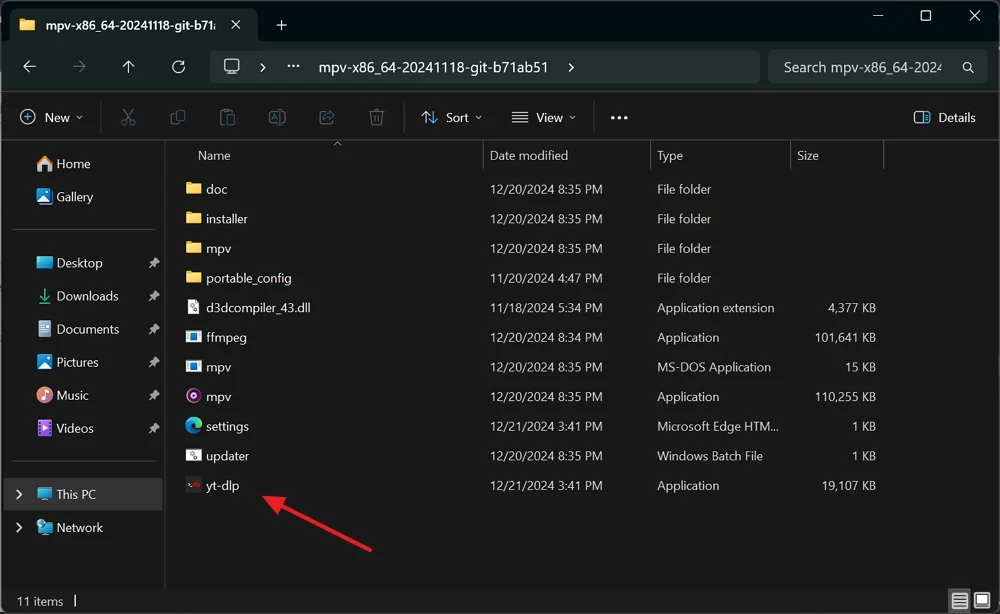Click portable_config date 11/20/2024 4:47 PM
Viewport: 1000px width, 614px height.
tap(546, 278)
